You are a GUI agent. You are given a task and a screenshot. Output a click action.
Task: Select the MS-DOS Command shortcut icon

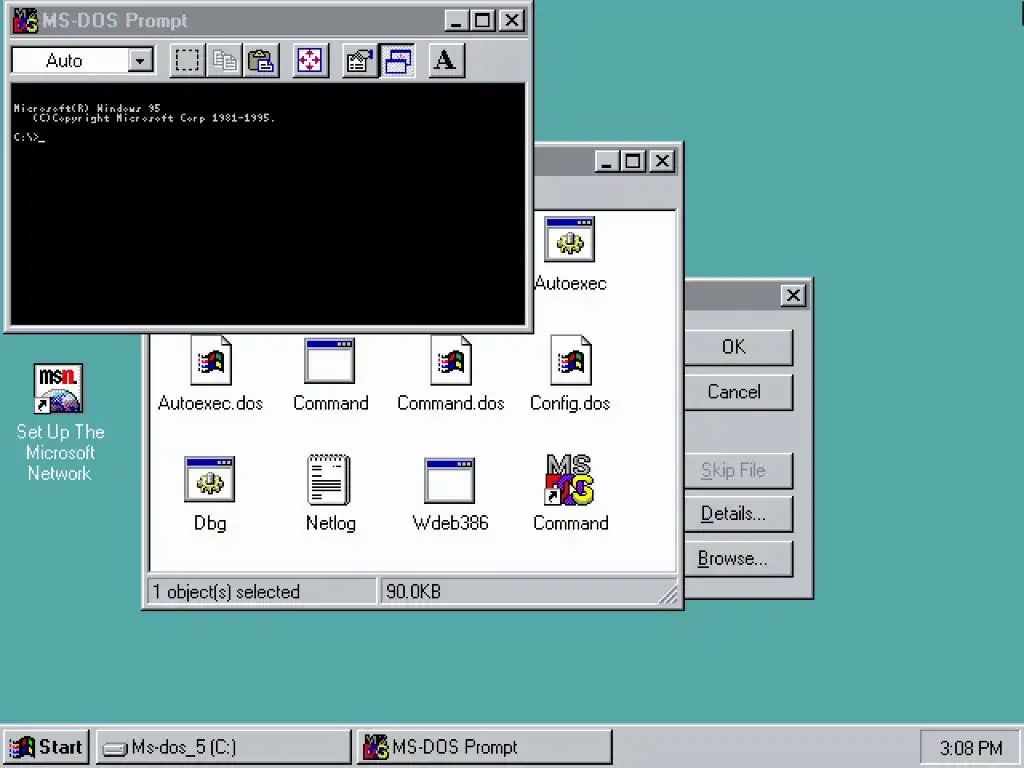click(x=569, y=480)
